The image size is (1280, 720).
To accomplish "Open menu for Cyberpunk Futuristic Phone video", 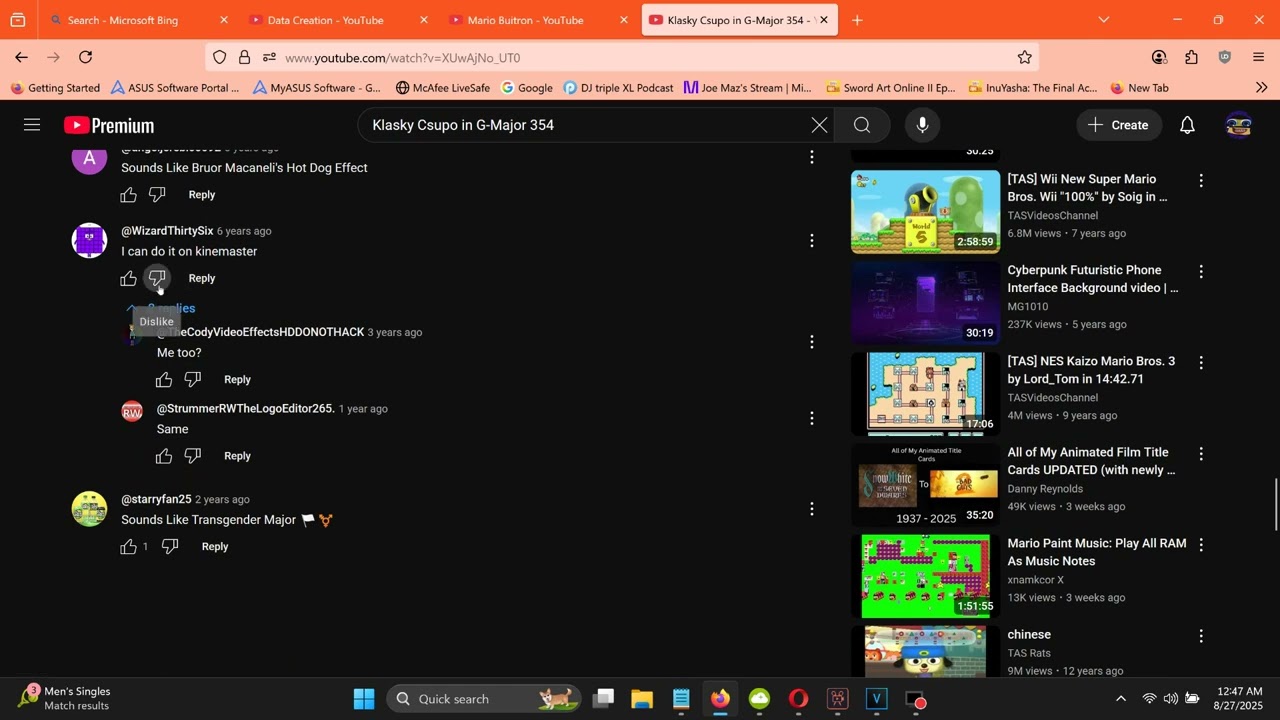I will click(x=1201, y=271).
